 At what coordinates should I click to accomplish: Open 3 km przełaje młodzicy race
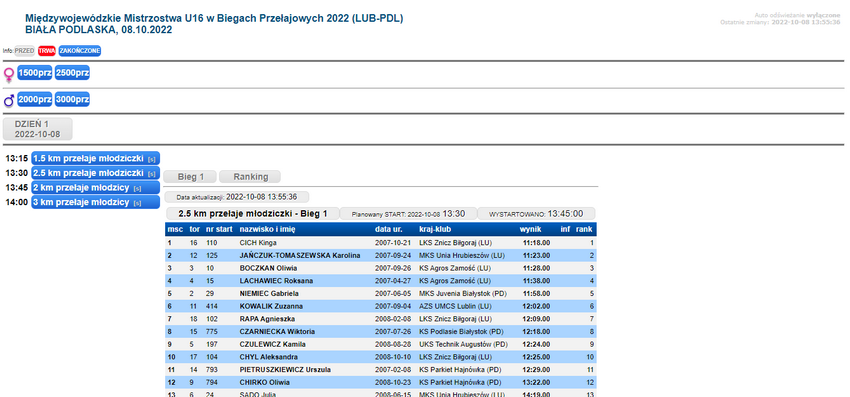[95, 202]
